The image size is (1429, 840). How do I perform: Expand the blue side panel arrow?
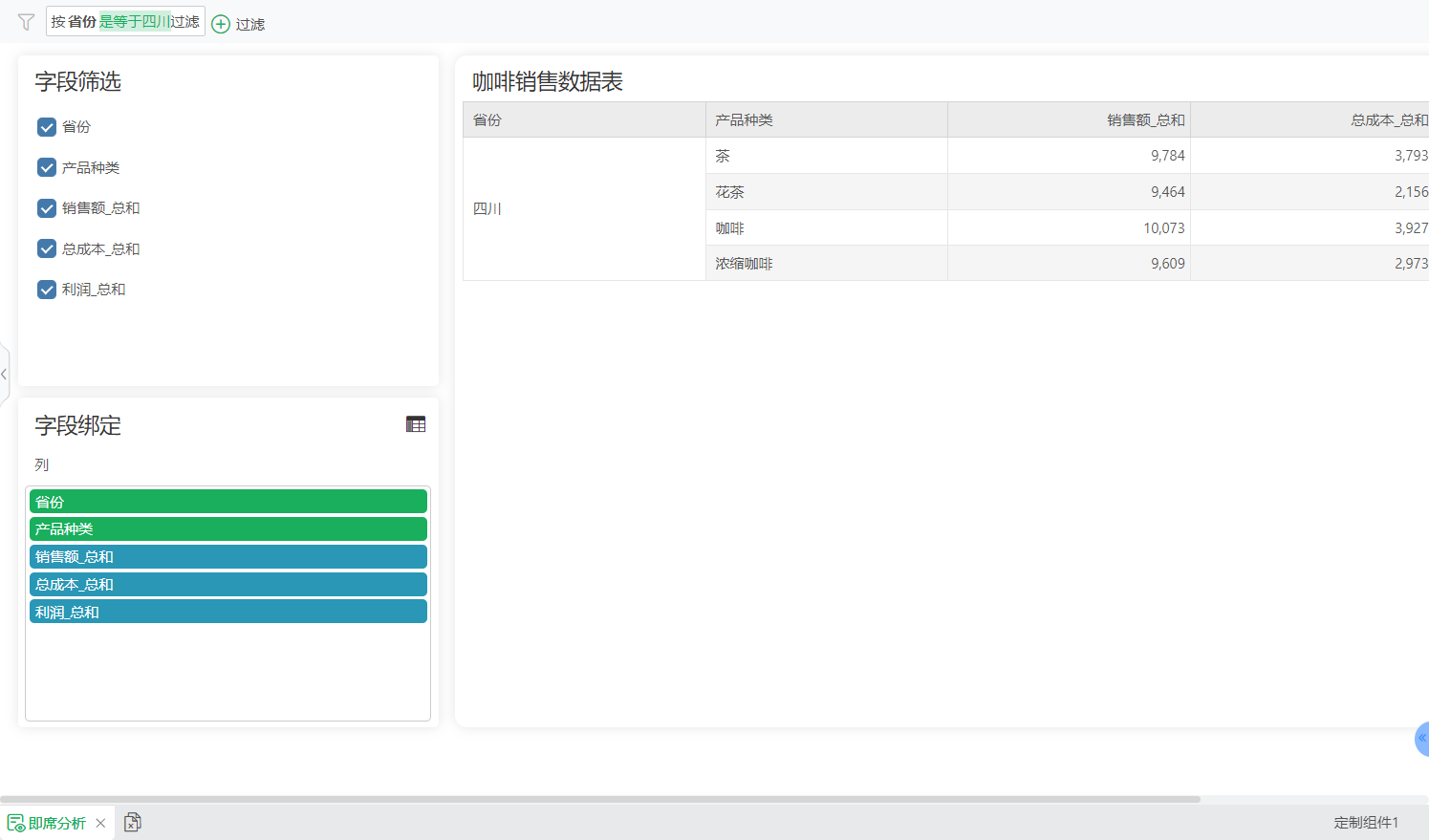tap(1422, 739)
